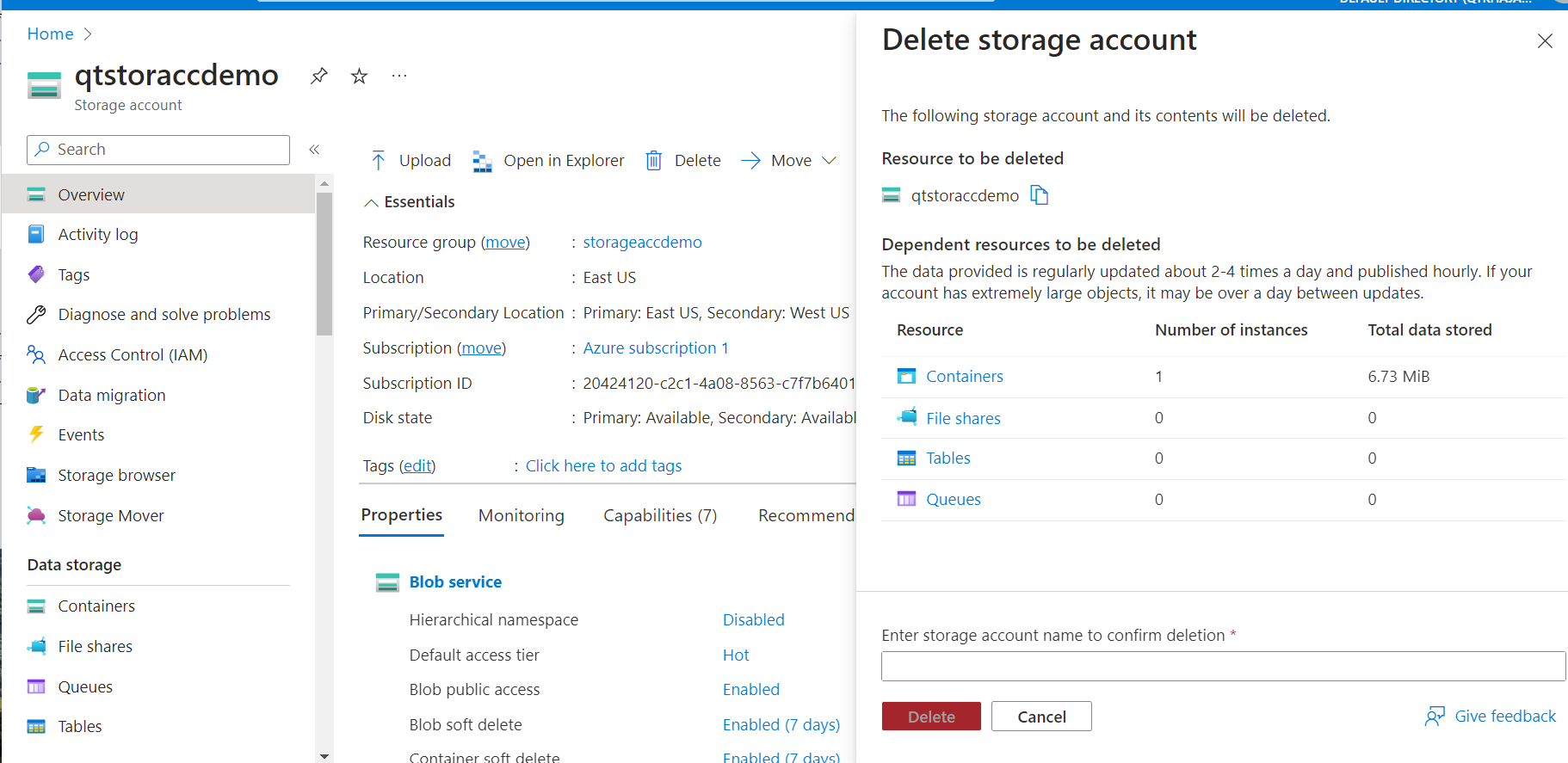Click the Delete toolbar command

click(684, 161)
